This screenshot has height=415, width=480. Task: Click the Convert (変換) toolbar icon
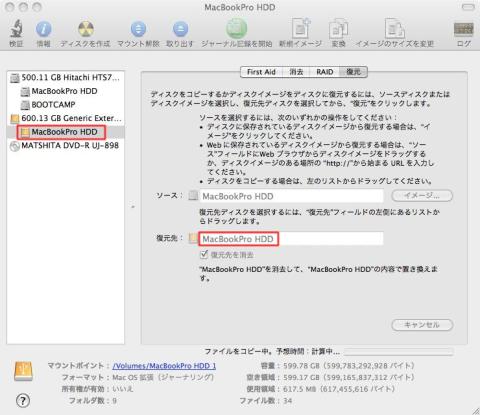pyautogui.click(x=338, y=29)
